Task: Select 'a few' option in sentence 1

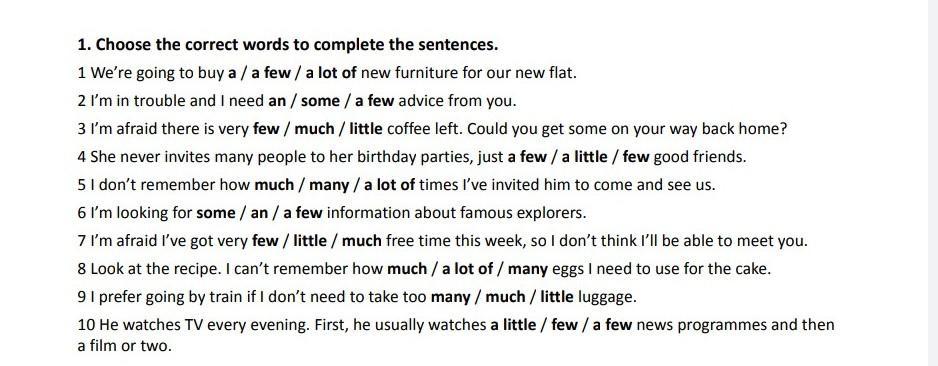Action: [271, 73]
